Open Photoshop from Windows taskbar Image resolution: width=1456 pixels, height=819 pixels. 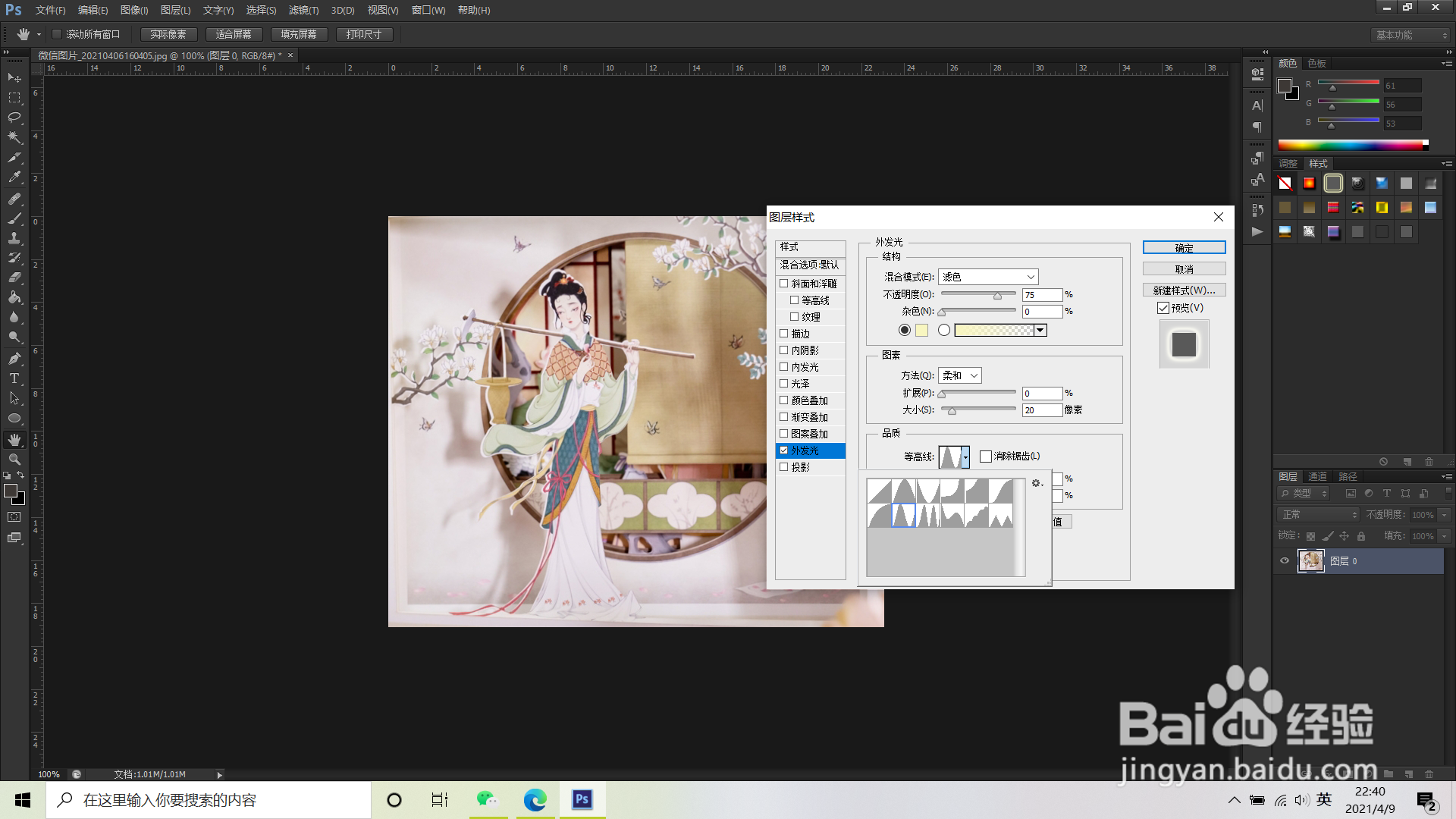click(x=582, y=799)
